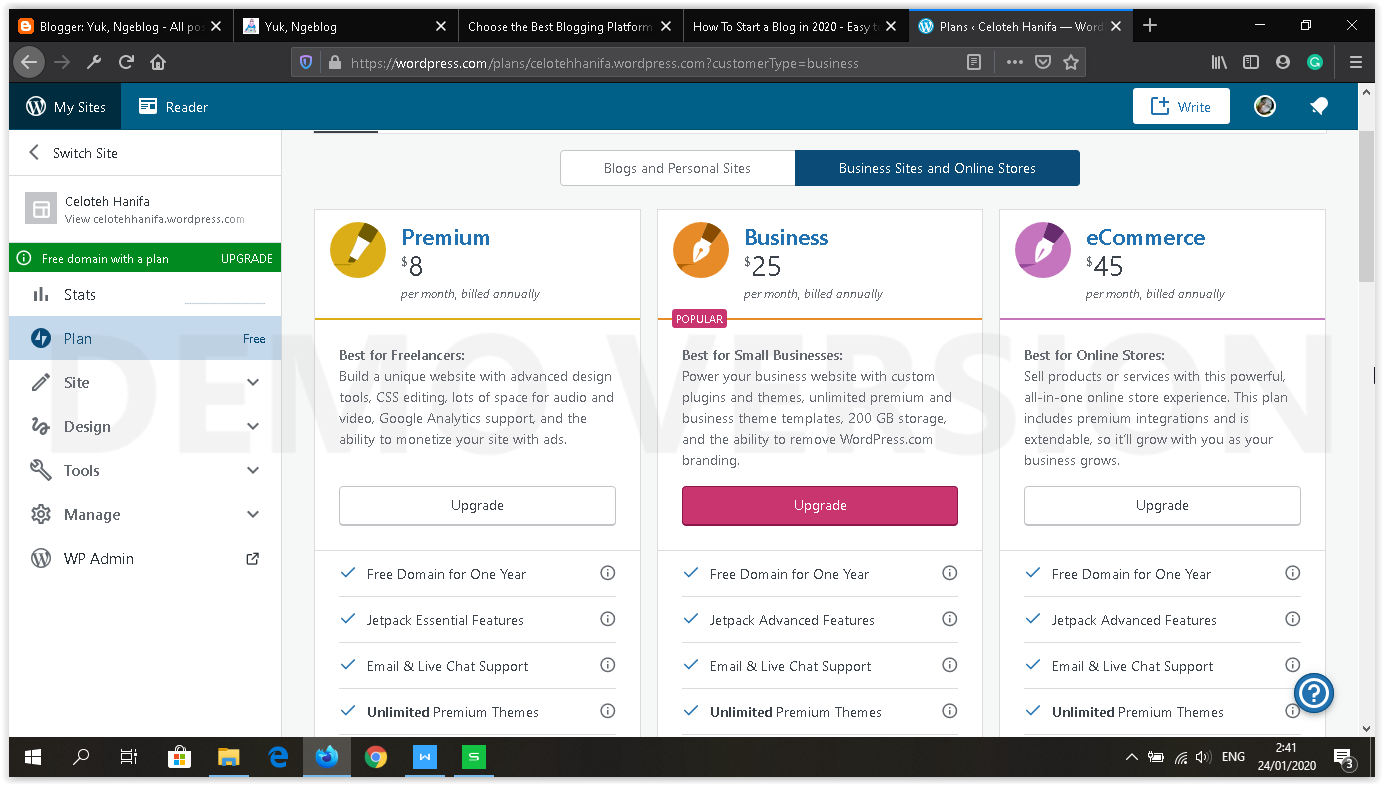Open the Reader section
This screenshot has width=1383, height=785.
[173, 107]
